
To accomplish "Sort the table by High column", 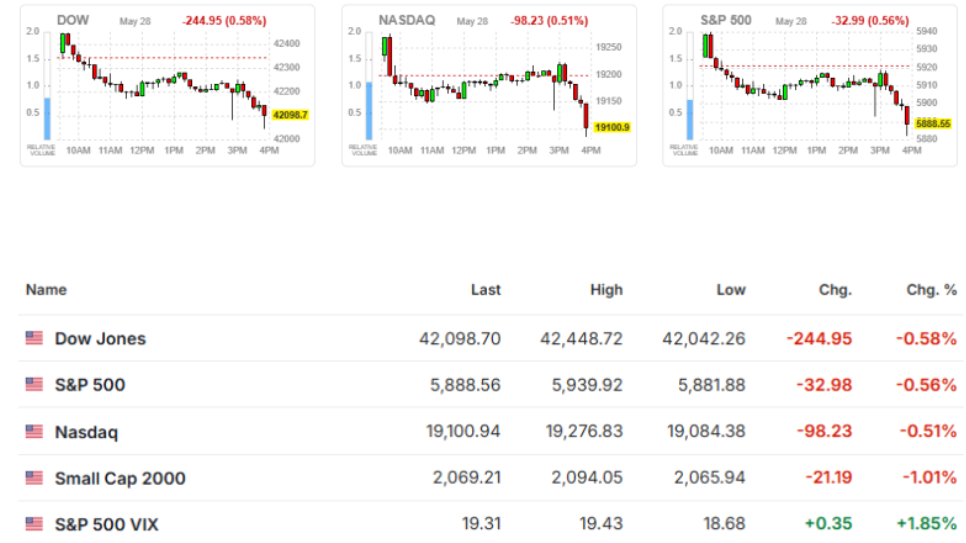I will point(606,290).
